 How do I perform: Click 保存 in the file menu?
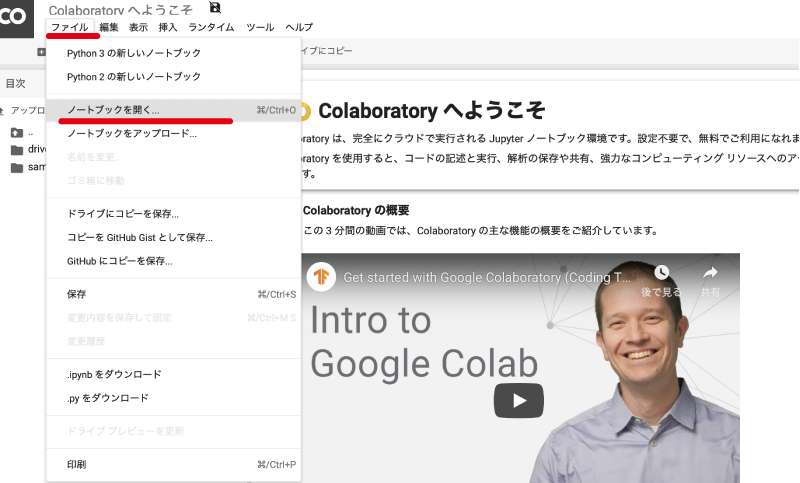173,294
